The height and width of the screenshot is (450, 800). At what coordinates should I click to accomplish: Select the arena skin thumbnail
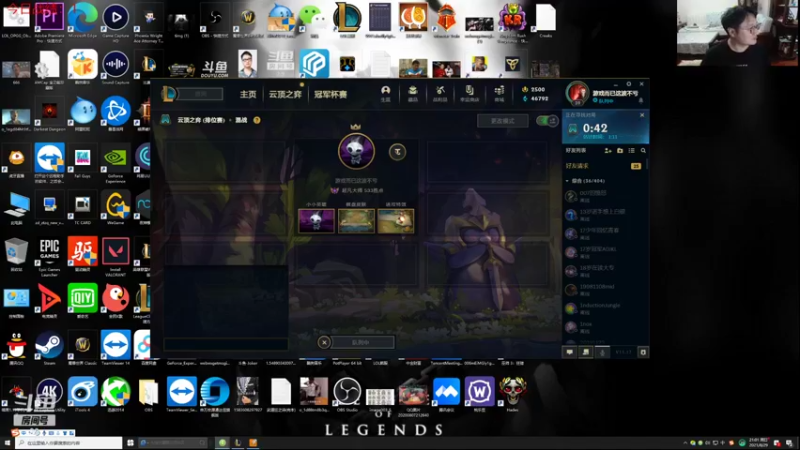pyautogui.click(x=356, y=221)
